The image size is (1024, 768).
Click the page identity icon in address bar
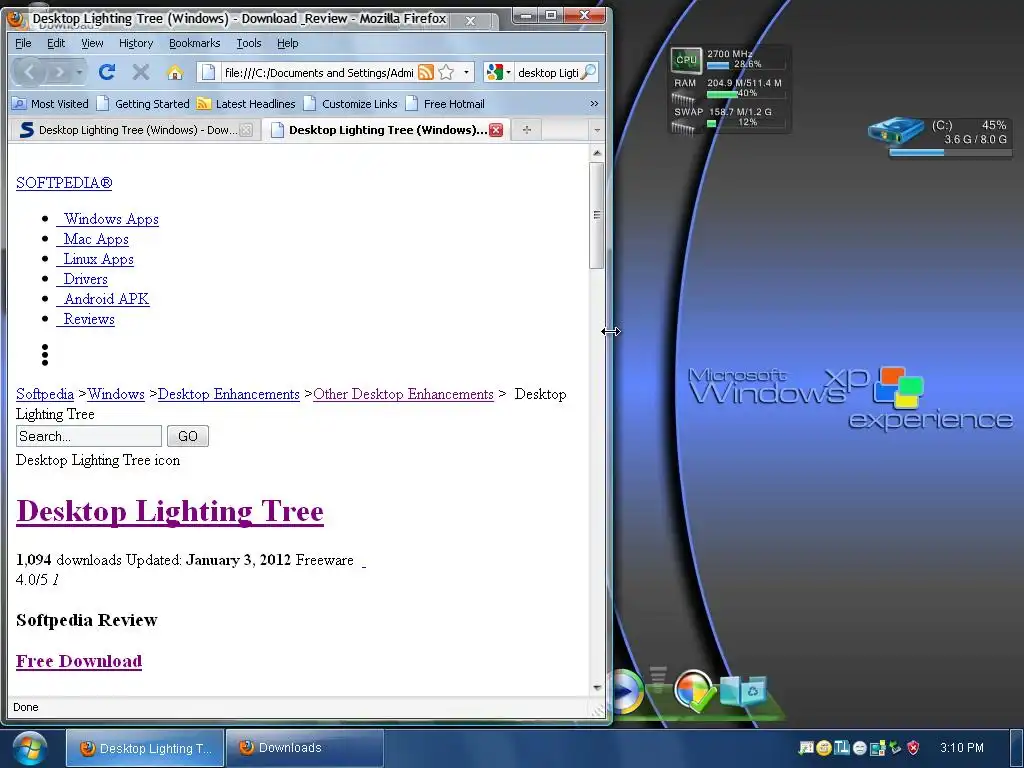click(x=208, y=72)
